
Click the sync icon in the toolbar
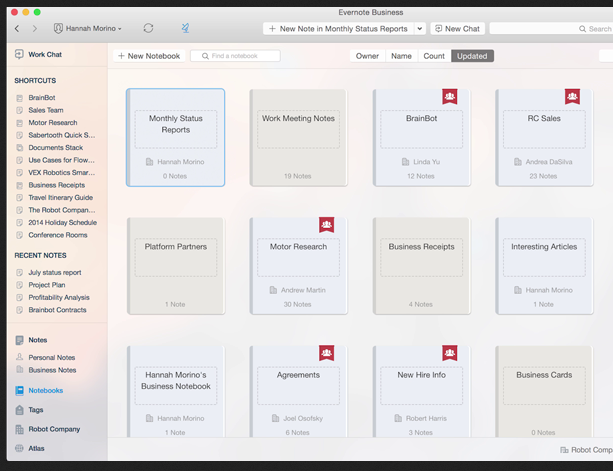tap(149, 29)
